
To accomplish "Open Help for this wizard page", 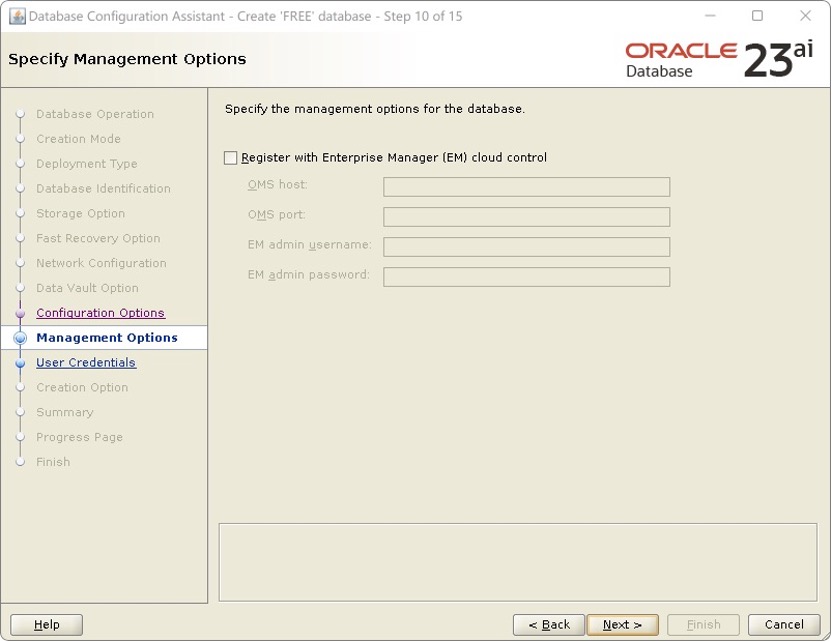I will [x=45, y=624].
